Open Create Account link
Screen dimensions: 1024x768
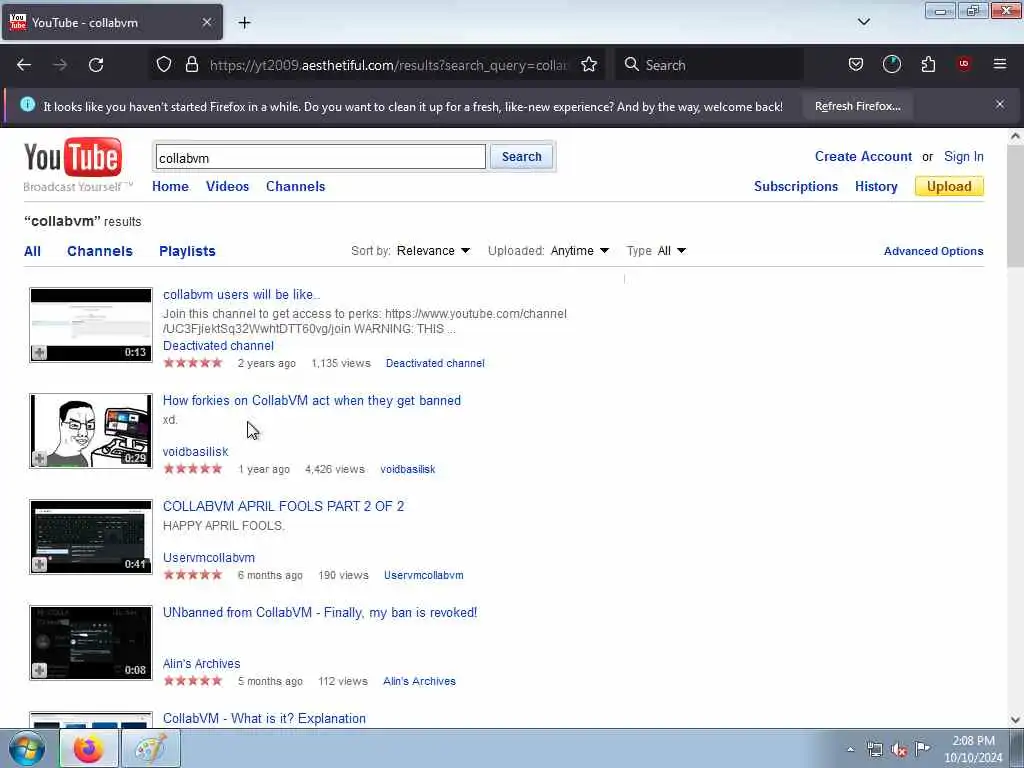[863, 157]
